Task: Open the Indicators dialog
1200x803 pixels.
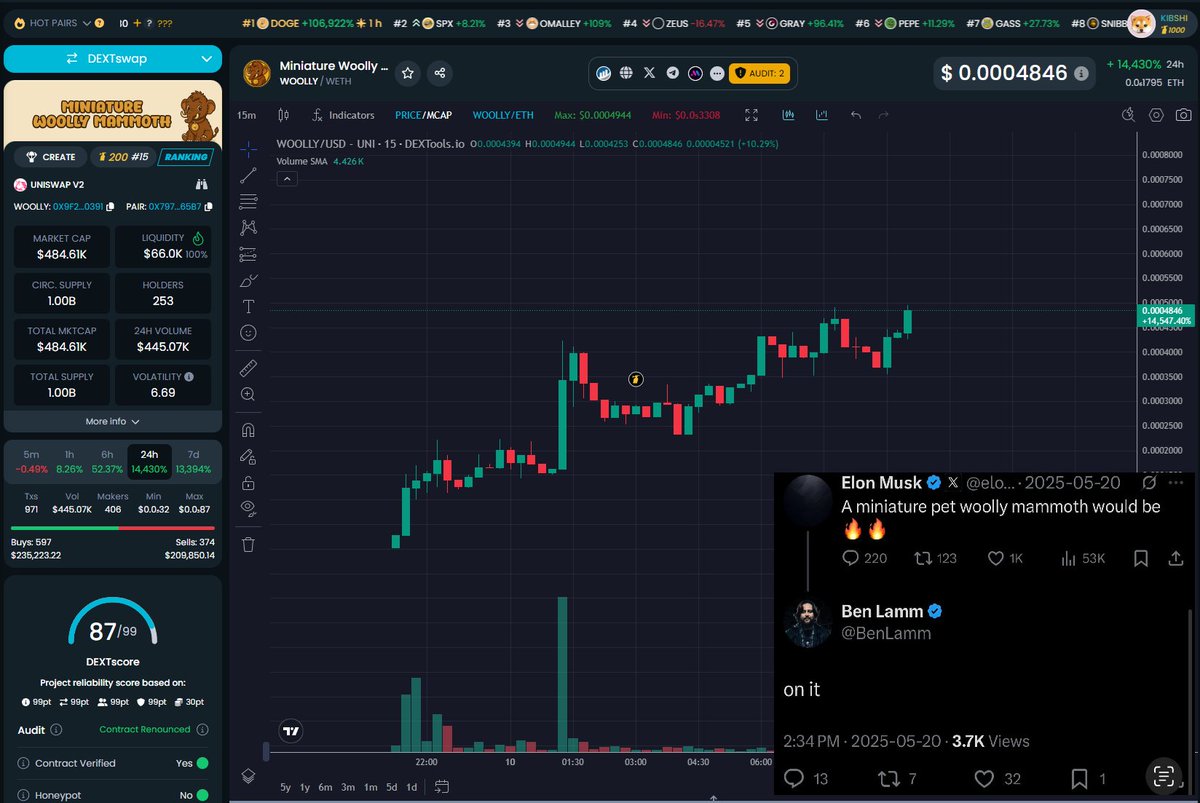Action: (x=343, y=115)
